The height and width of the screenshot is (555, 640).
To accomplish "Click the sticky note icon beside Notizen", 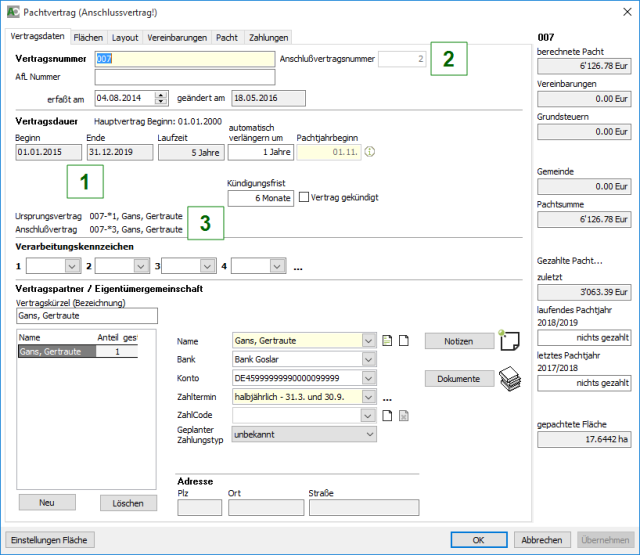I will click(511, 341).
